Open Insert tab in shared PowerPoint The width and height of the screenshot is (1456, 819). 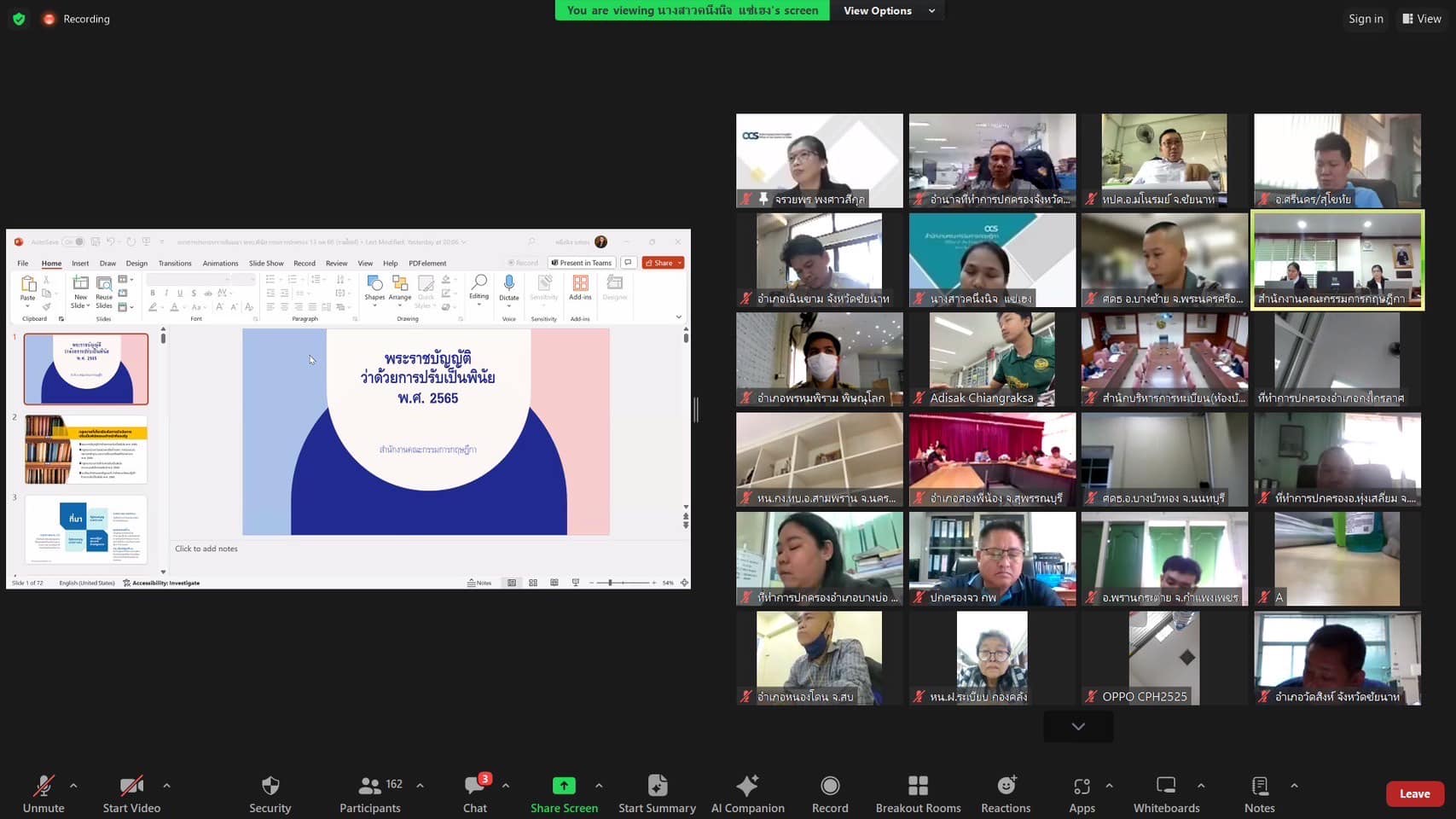coord(80,264)
